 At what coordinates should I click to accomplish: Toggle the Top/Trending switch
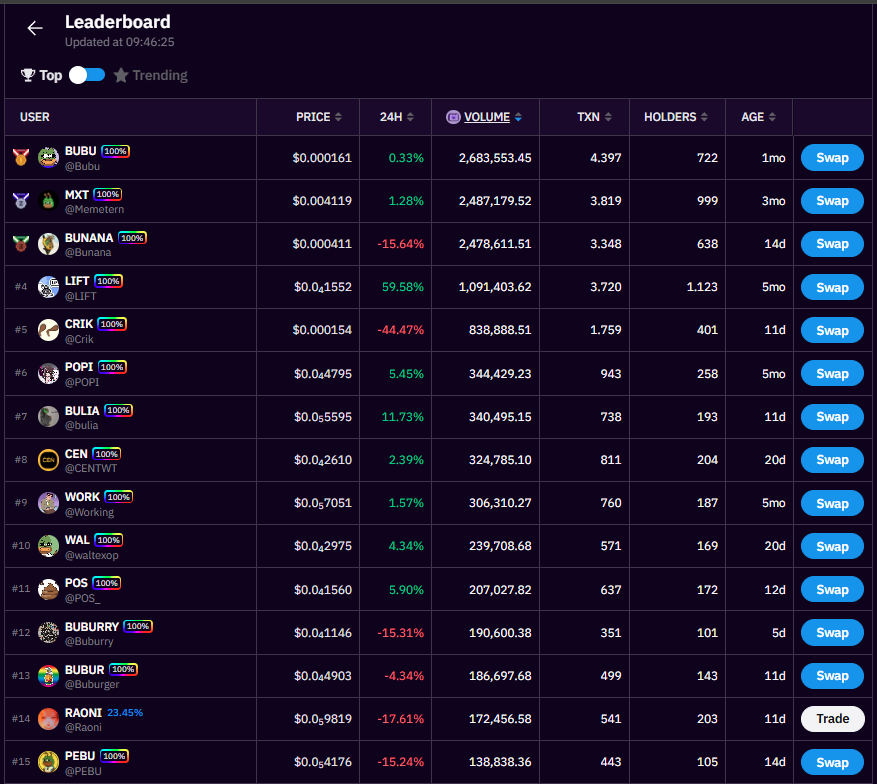[x=87, y=75]
